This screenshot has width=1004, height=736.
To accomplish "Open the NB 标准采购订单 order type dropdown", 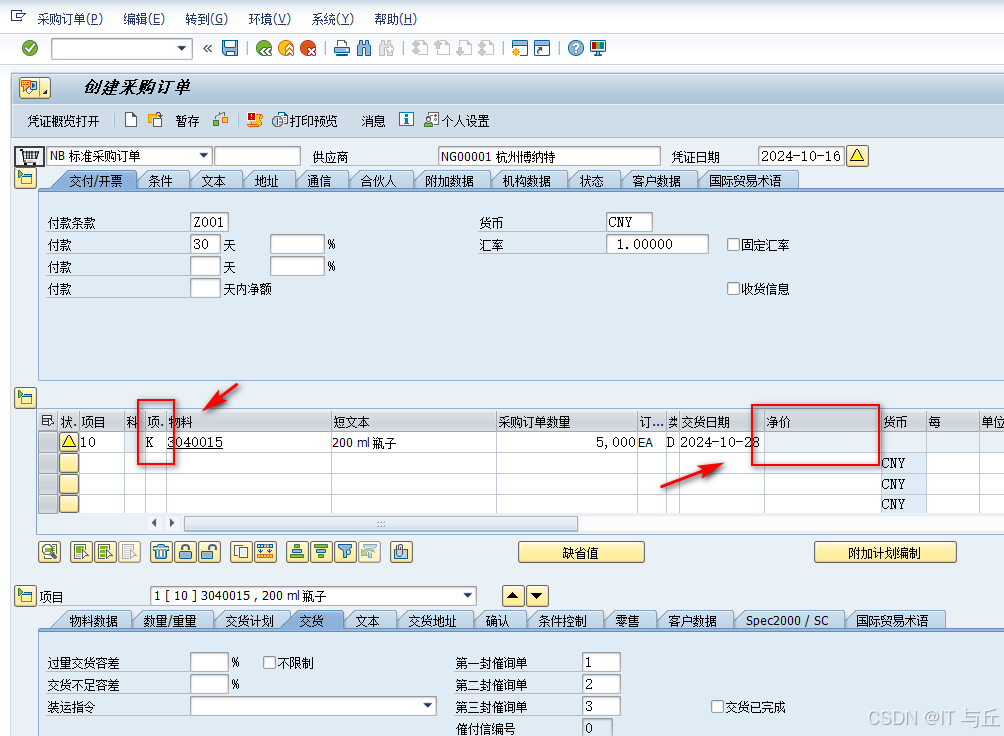I will coord(204,155).
